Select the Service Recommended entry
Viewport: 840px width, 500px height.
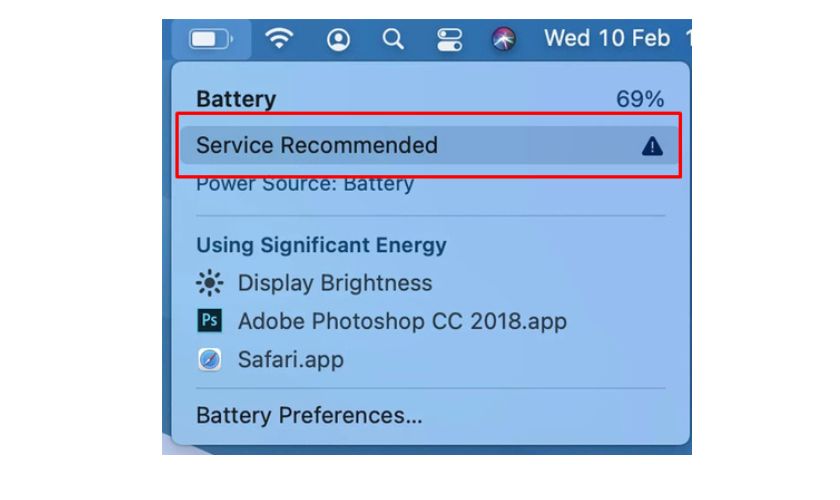pyautogui.click(x=317, y=145)
